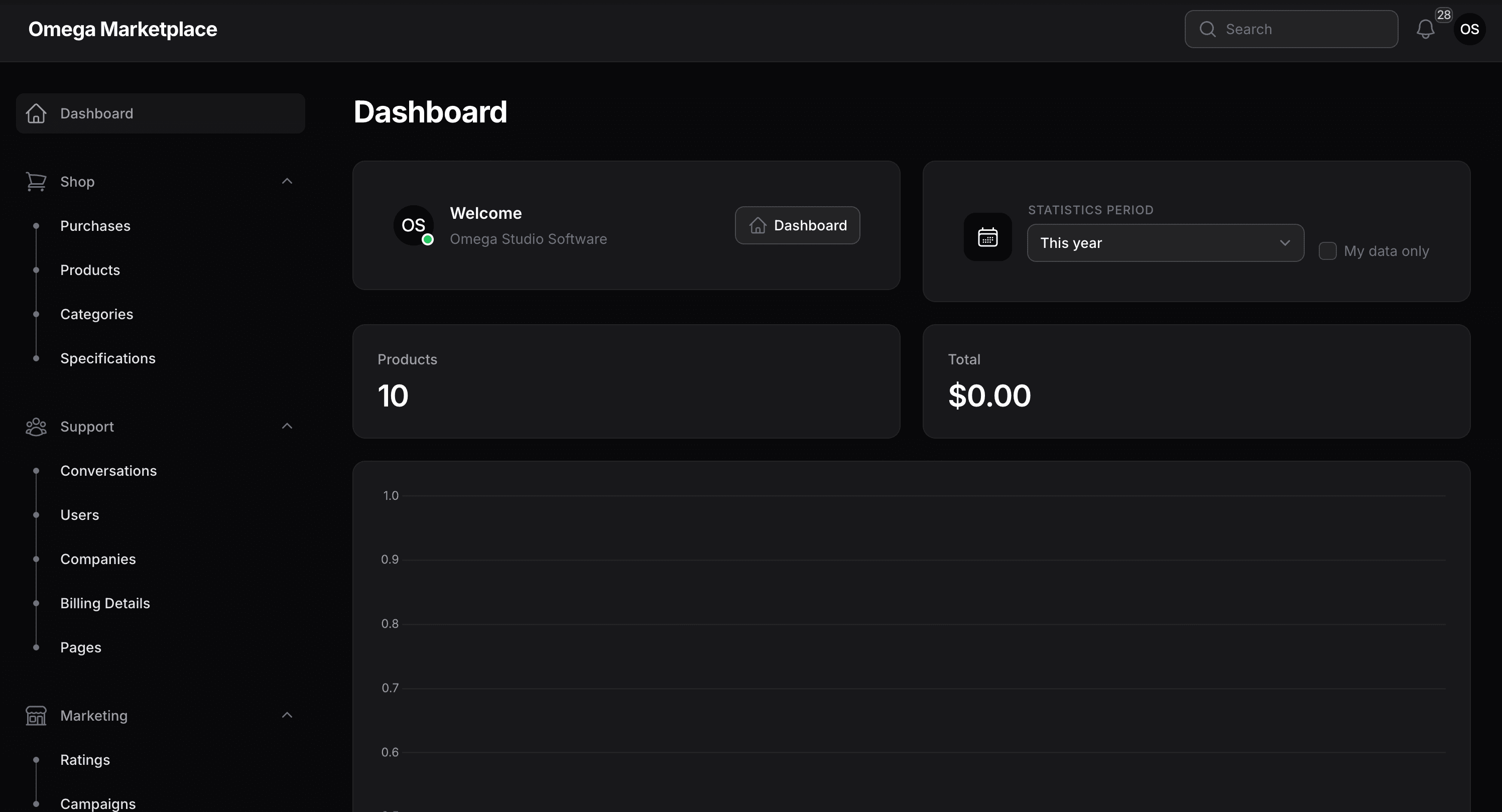Screen dimensions: 1502x812
Task: Navigate to Billing Details
Action: 105,603
